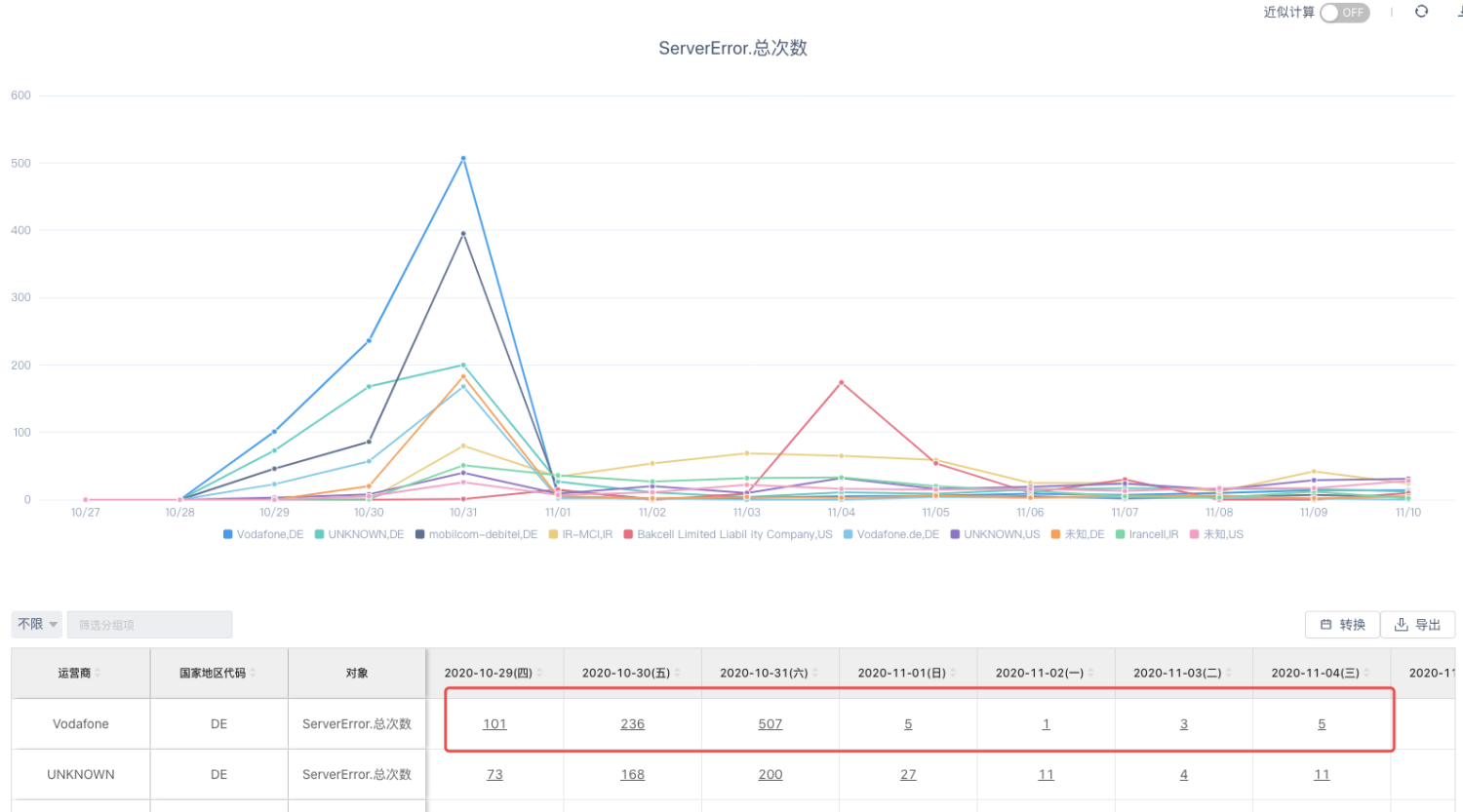Sort by 国家地区代码 column sort icon
Viewport: 1463px width, 812px height.
pos(253,674)
